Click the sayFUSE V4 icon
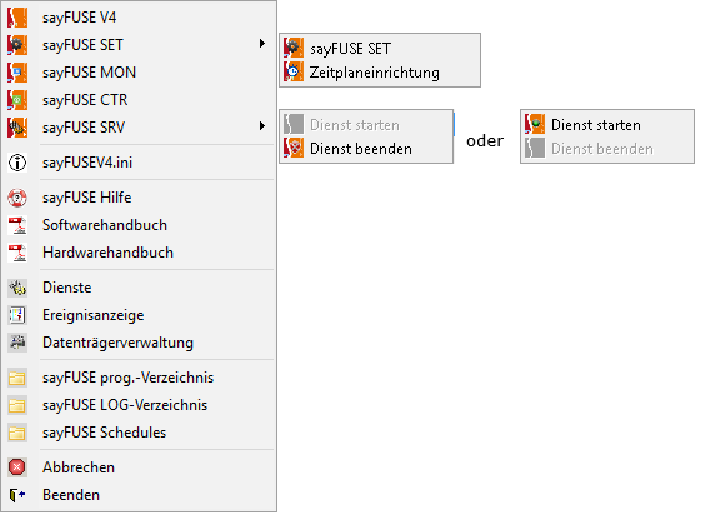 (17, 17)
